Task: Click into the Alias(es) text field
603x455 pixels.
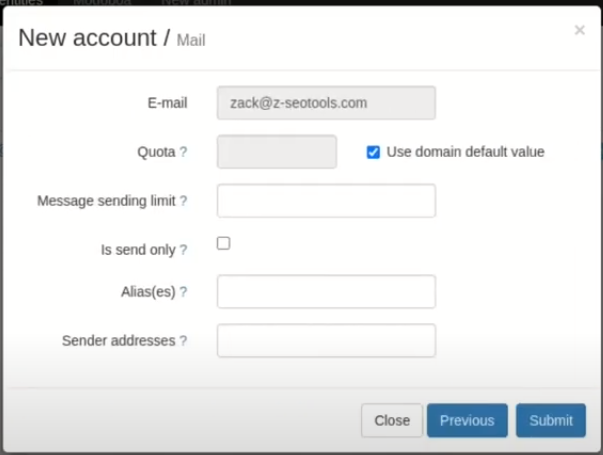Action: [x=326, y=292]
